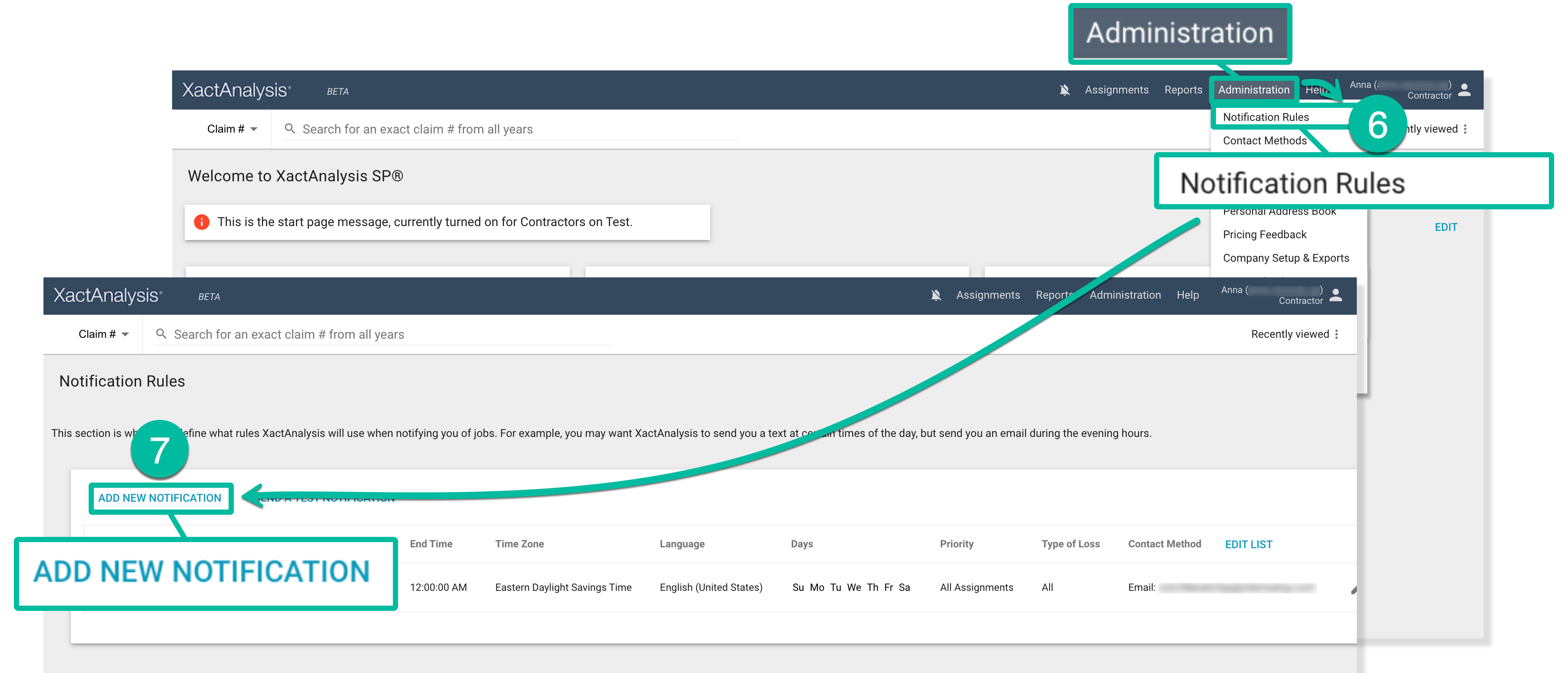Click the EDIT link in the Welcome window
Screen dimensions: 1568x673
[x=1445, y=227]
